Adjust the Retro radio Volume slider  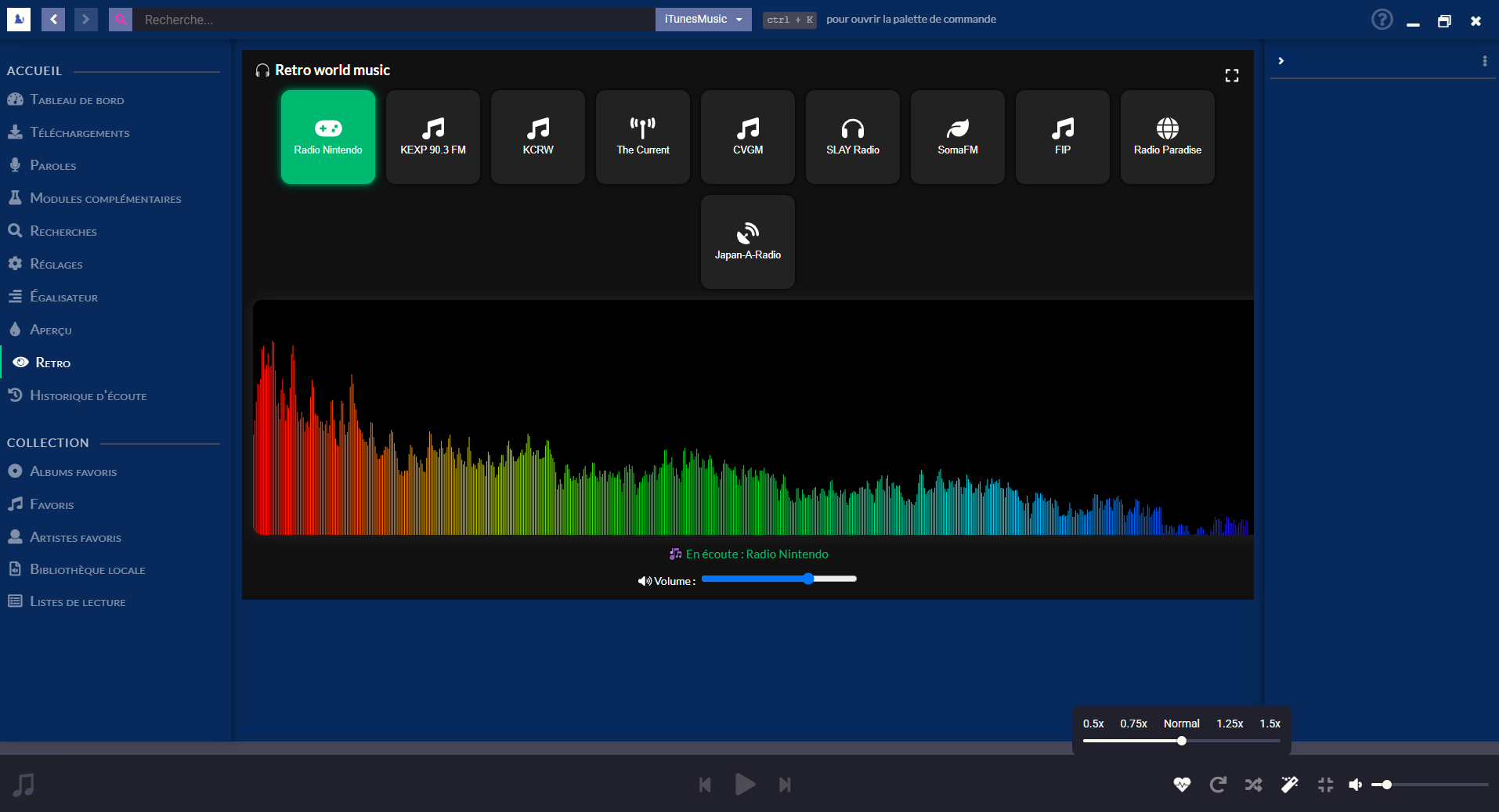coord(779,579)
